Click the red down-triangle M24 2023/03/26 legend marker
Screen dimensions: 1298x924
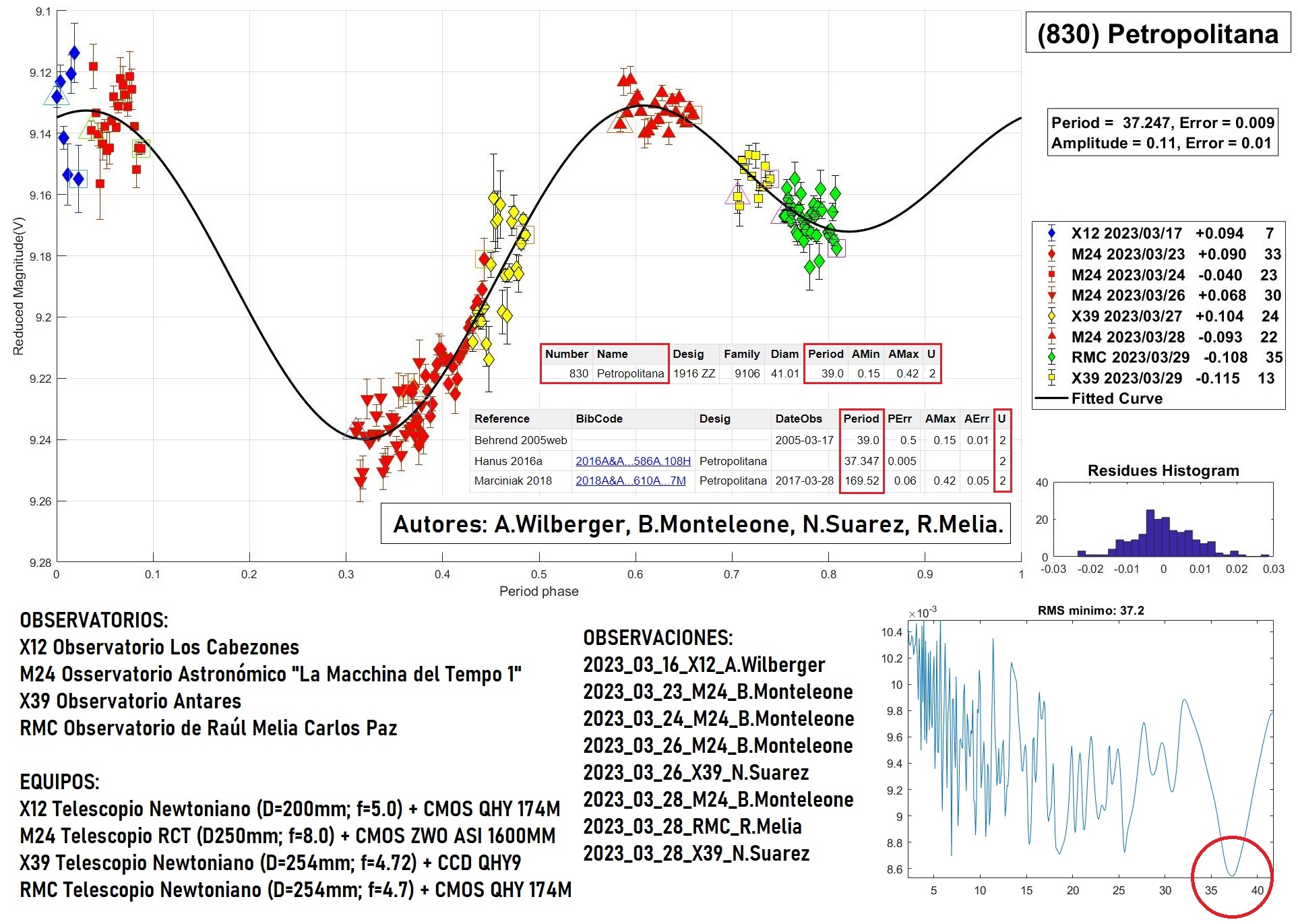pos(1051,296)
